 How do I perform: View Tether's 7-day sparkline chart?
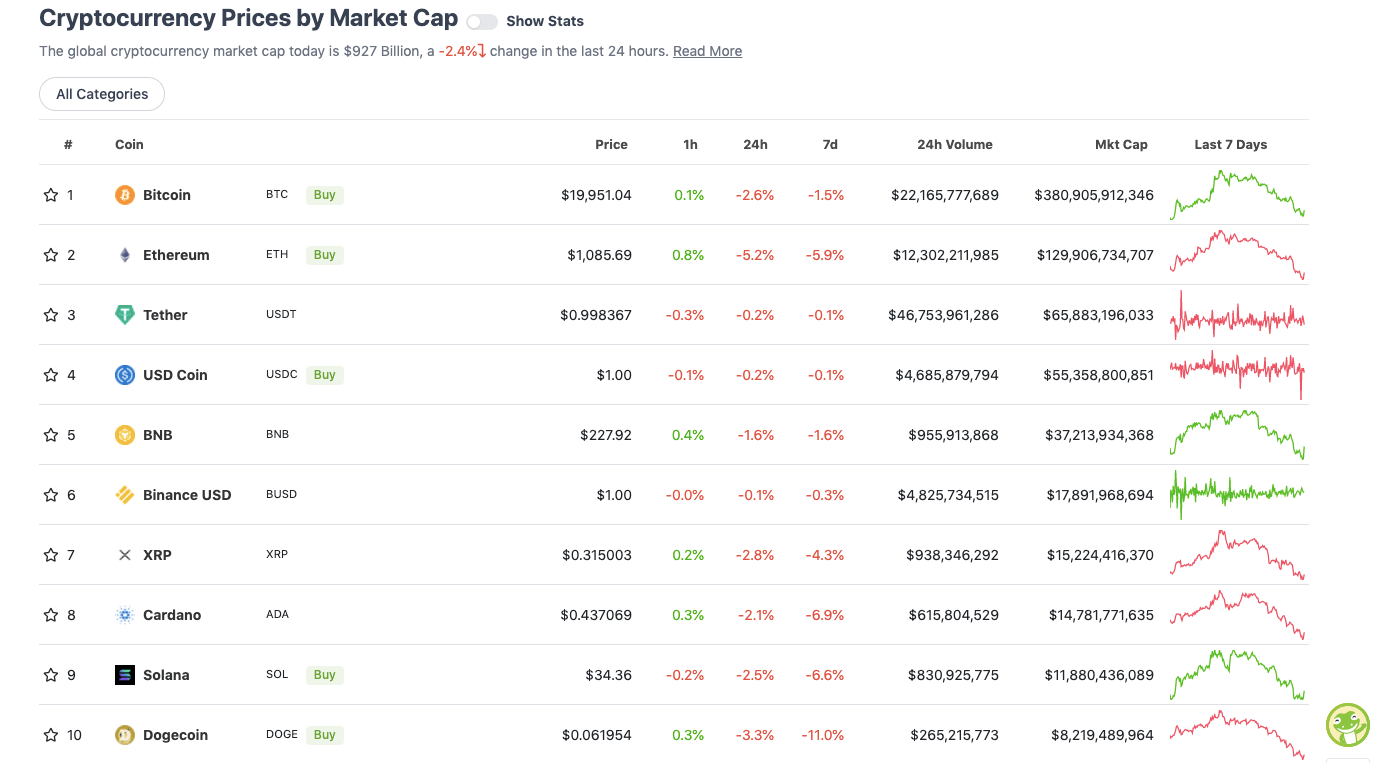click(1237, 315)
